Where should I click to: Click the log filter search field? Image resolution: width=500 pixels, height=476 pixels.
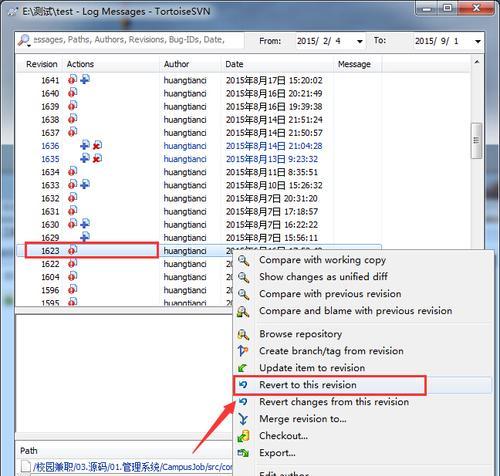138,40
